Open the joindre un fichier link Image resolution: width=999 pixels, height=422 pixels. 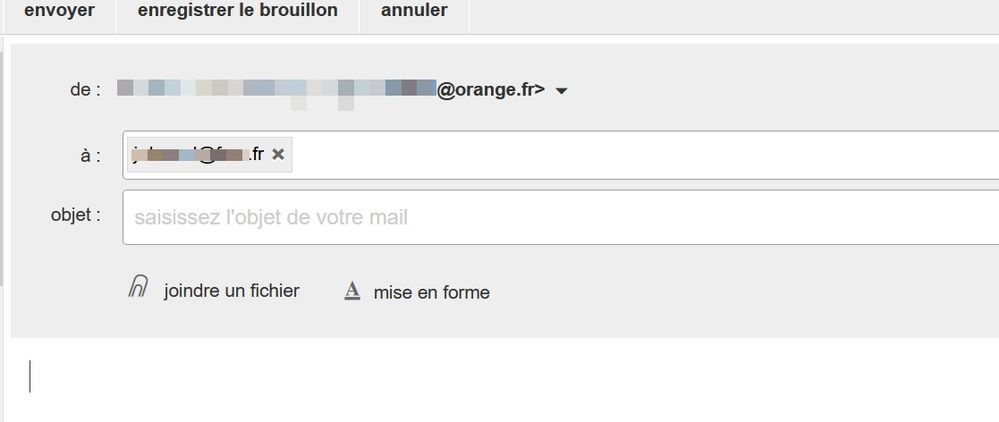[x=231, y=291]
